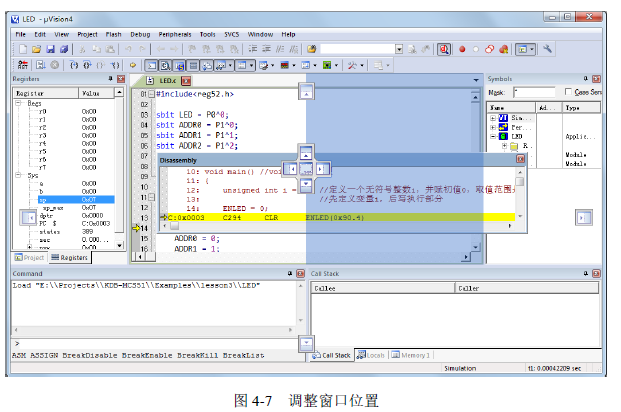Collapse the LED node in Symbols

492,137
